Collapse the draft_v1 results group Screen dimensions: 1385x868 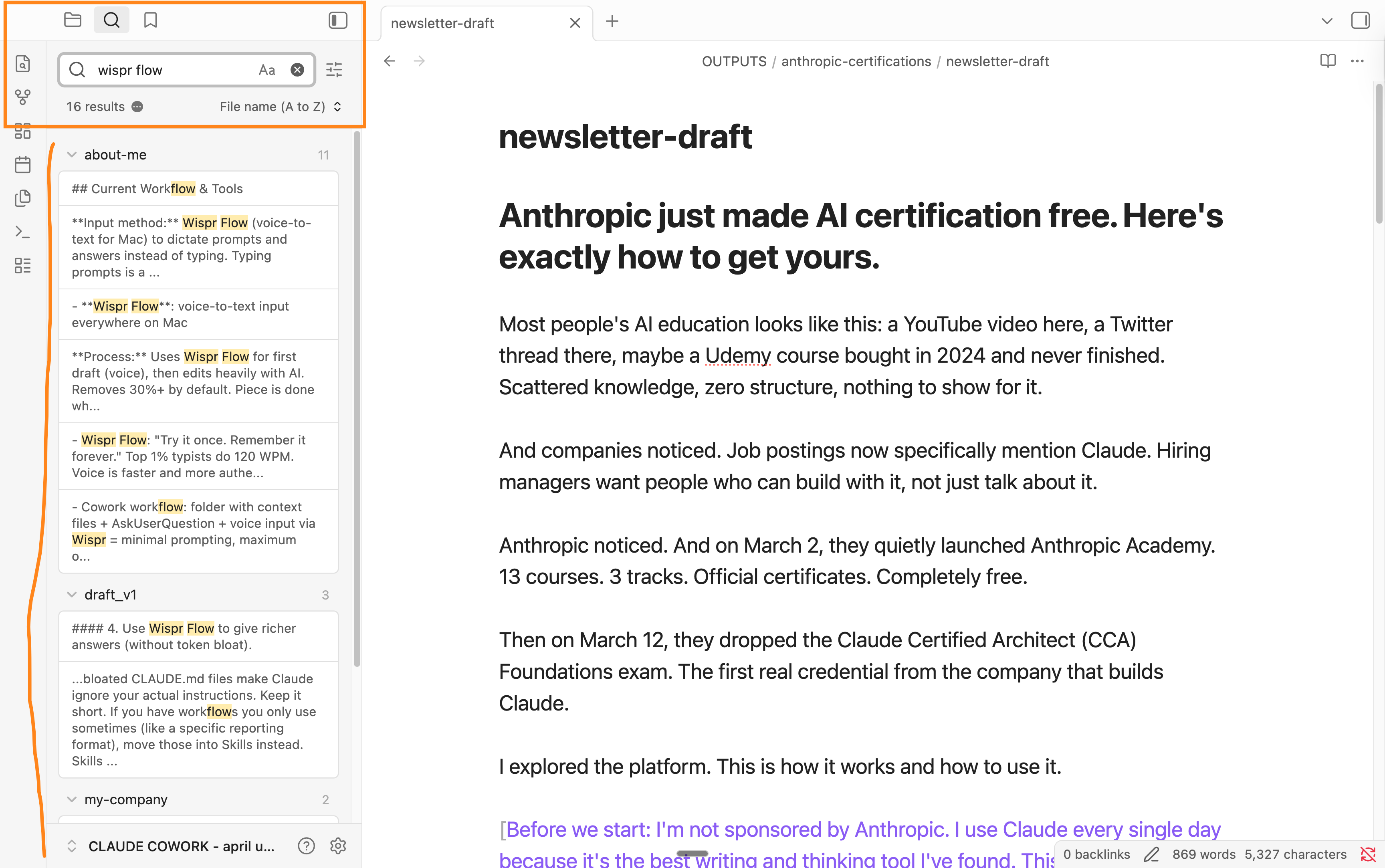(72, 595)
